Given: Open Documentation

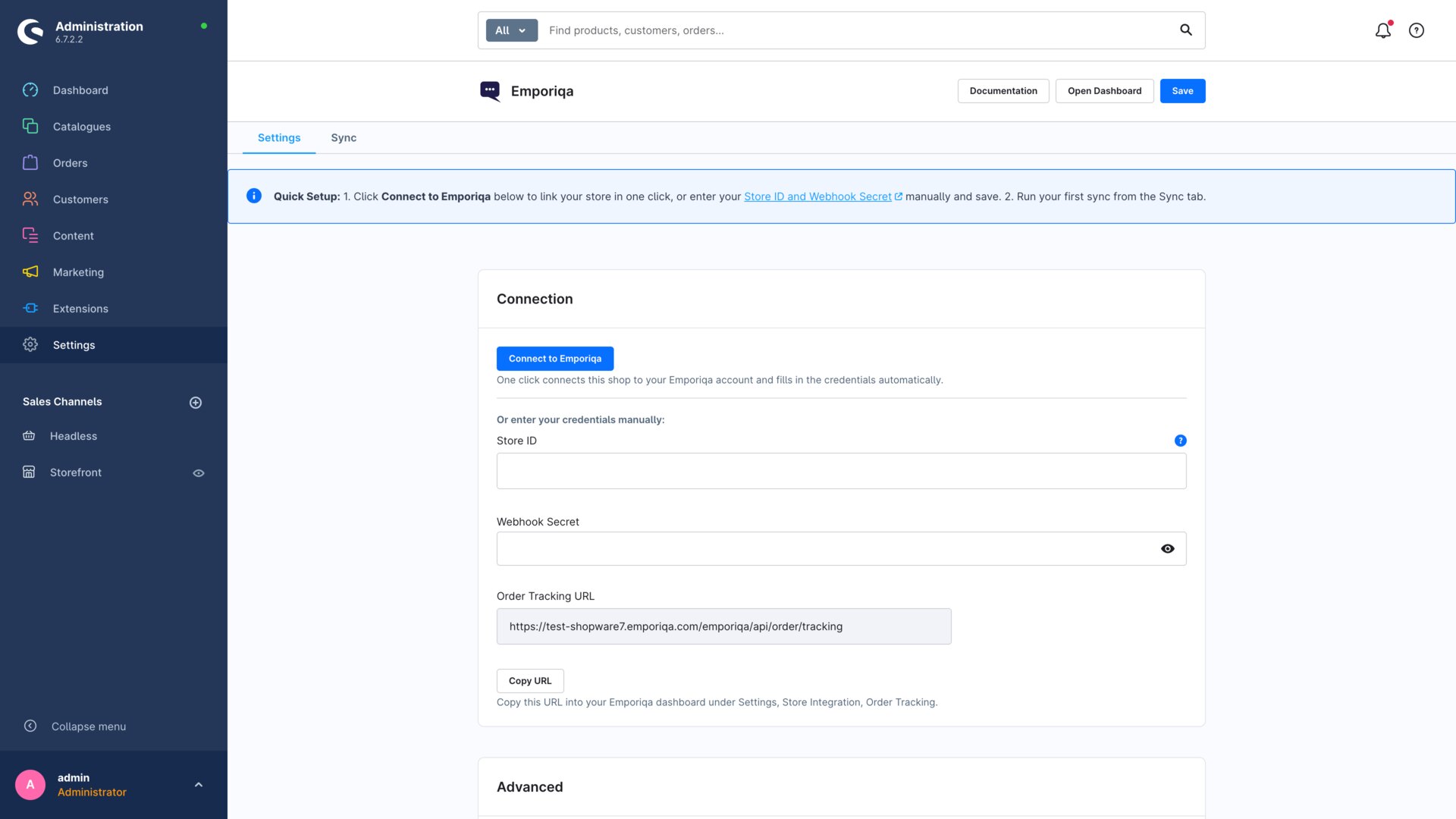Looking at the screenshot, I should click(1003, 91).
